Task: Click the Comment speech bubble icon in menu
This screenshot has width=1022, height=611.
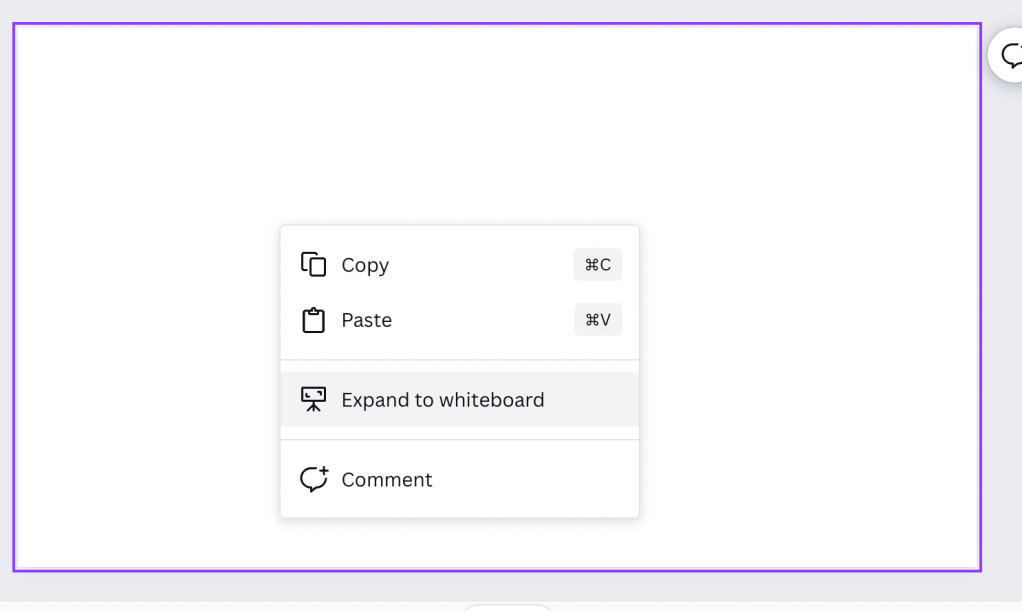Action: coord(314,479)
